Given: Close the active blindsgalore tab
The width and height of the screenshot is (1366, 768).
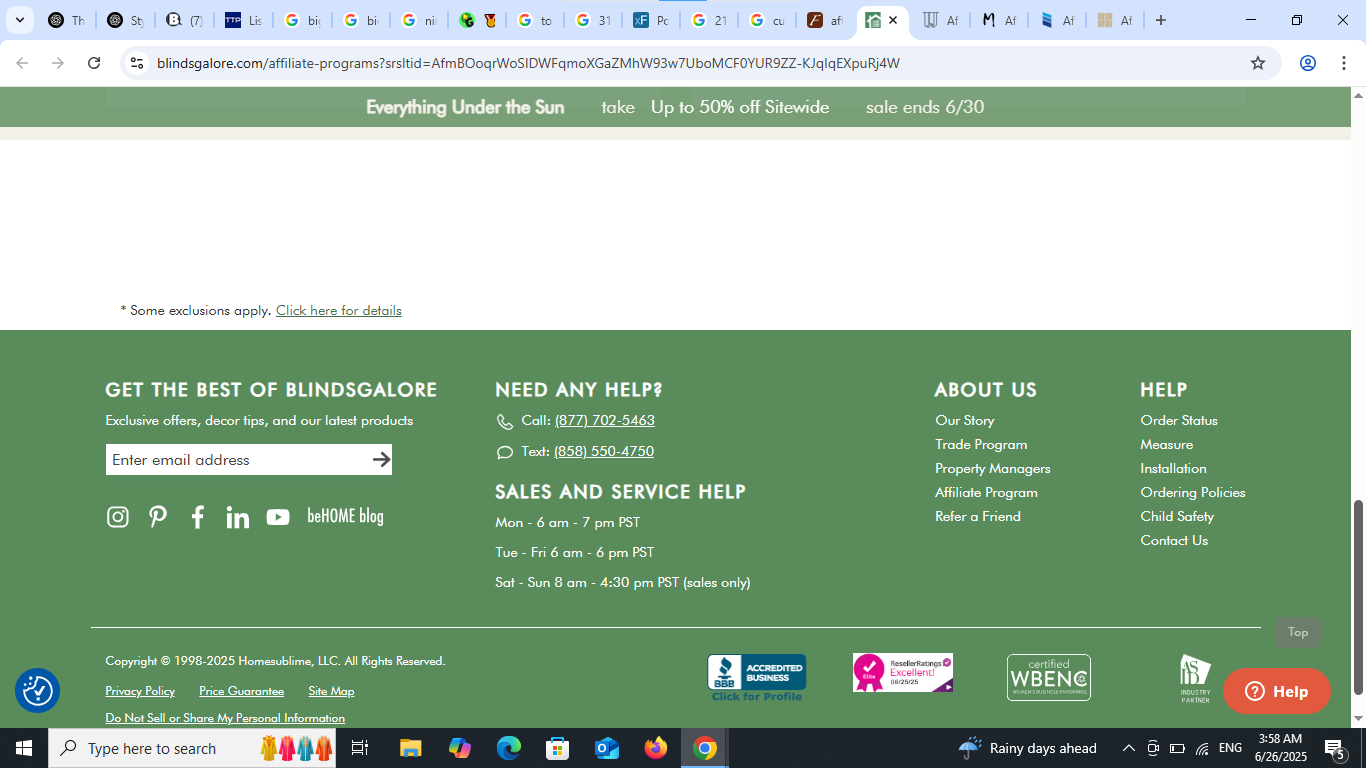Looking at the screenshot, I should click(x=893, y=20).
